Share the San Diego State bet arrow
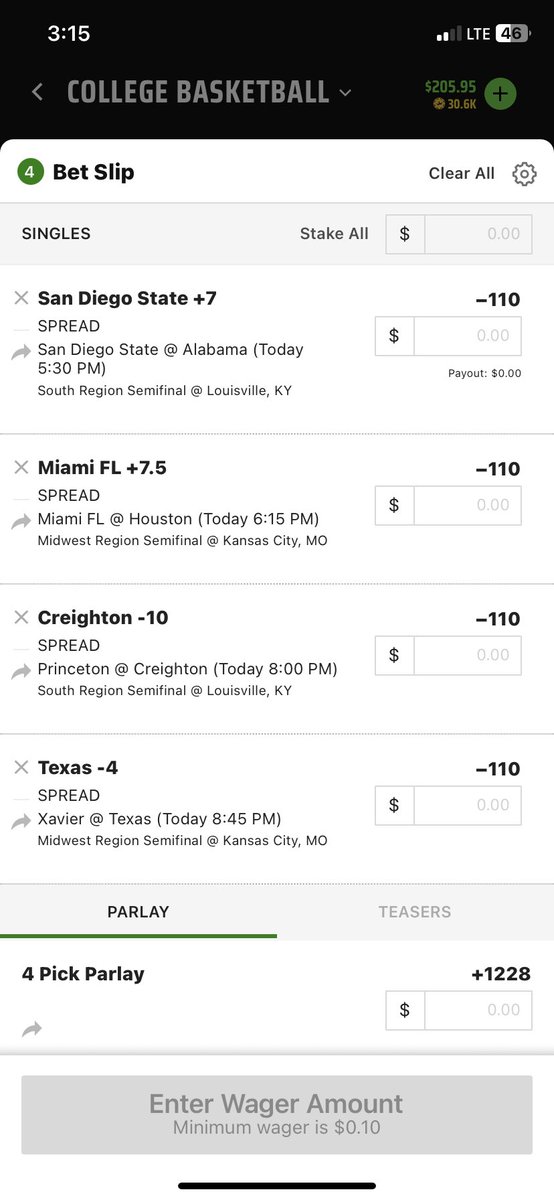Viewport: 554px width, 1200px height. 21,352
